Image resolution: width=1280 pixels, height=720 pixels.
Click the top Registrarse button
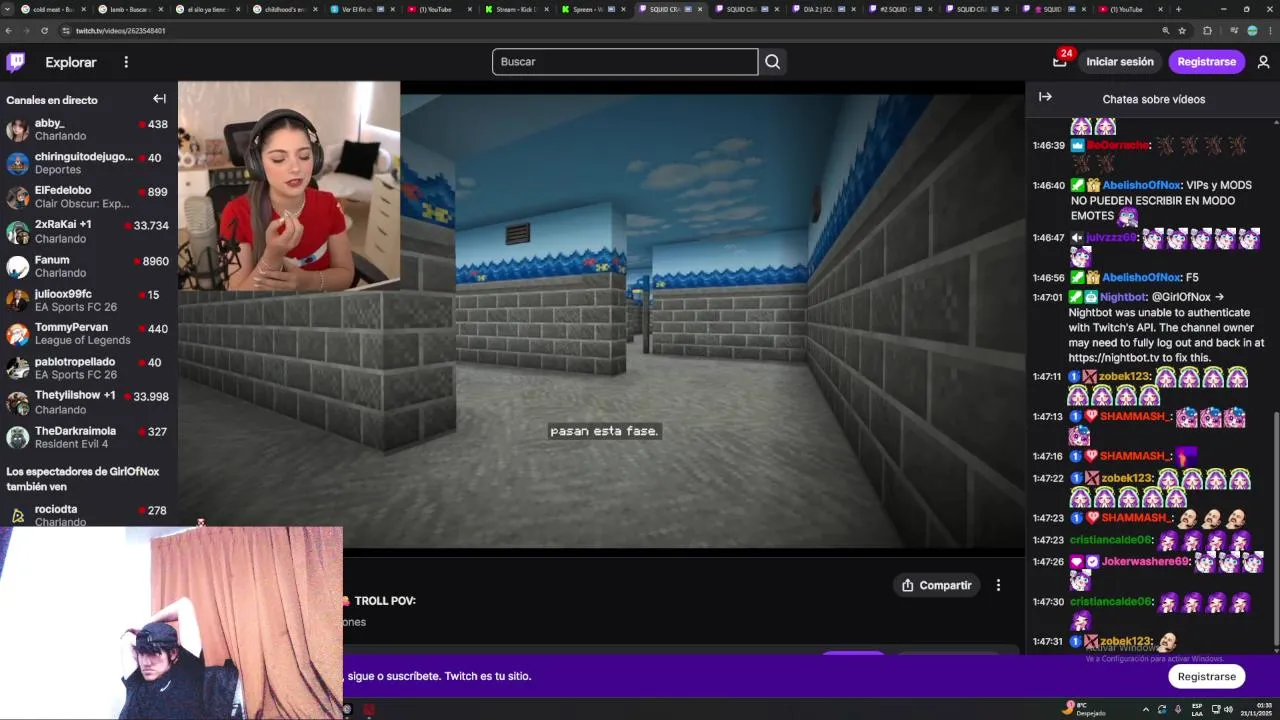pos(1206,62)
